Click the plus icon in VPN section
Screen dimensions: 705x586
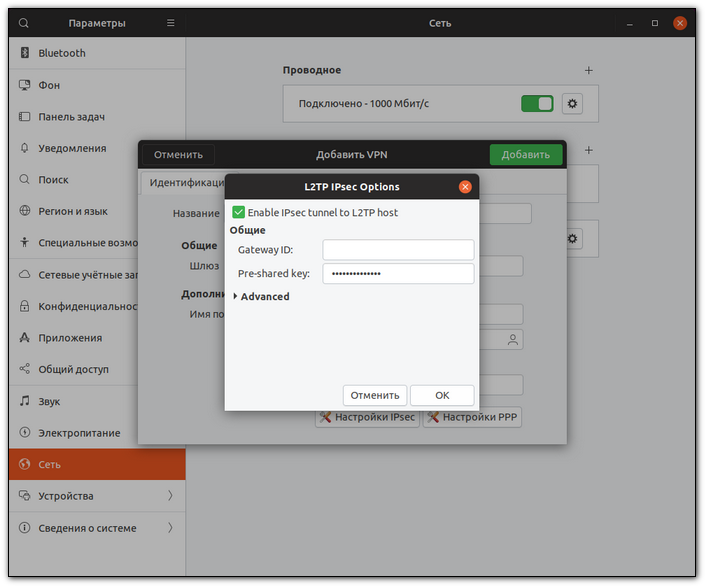point(589,150)
